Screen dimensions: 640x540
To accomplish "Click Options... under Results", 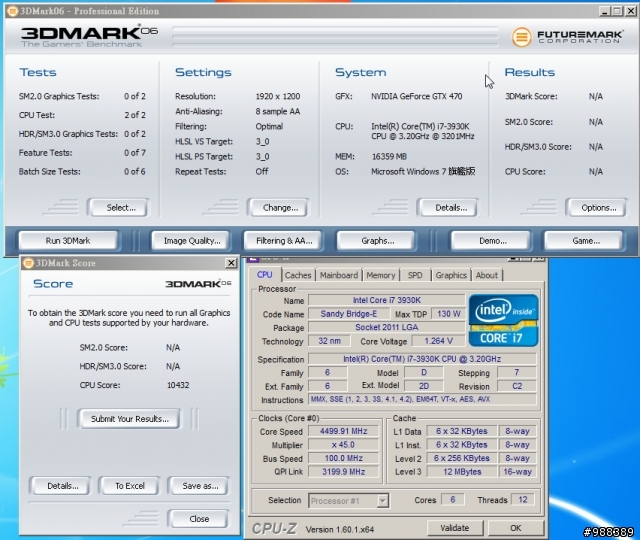I will pos(599,208).
